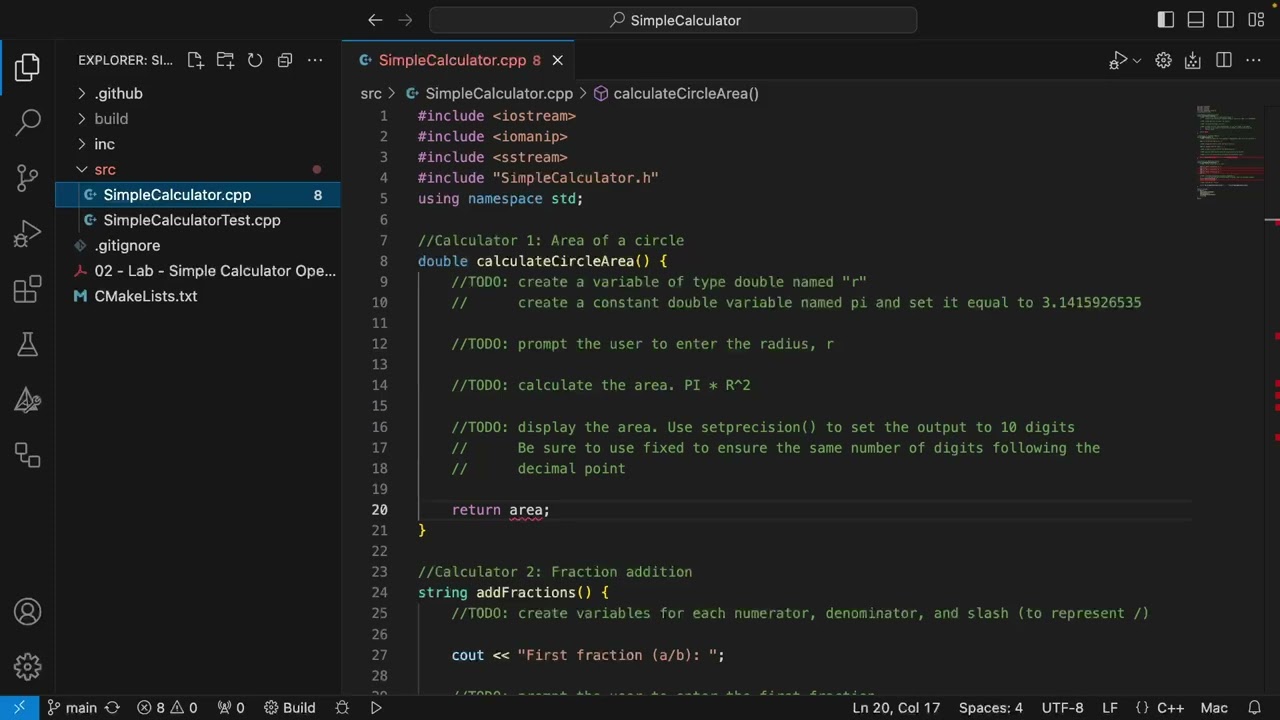
Task: Change end of line sequence LF
Action: point(1110,707)
